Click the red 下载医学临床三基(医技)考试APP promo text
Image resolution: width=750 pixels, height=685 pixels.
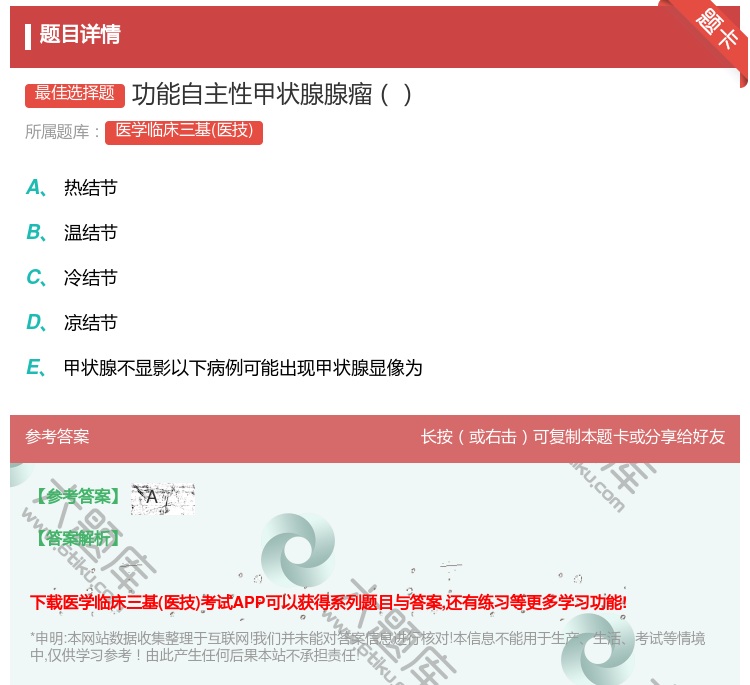tap(328, 602)
